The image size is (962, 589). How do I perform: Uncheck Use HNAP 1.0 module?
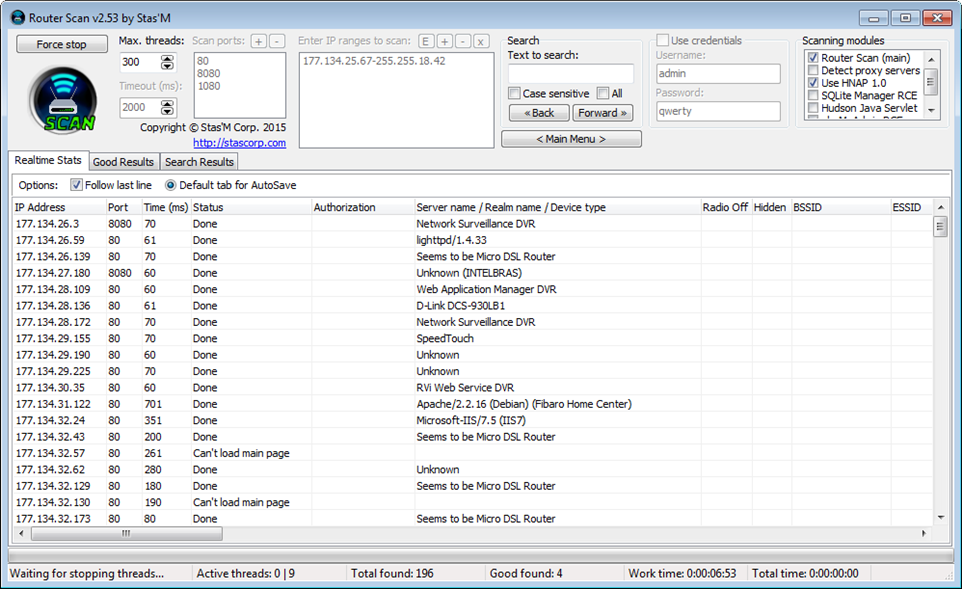click(813, 83)
